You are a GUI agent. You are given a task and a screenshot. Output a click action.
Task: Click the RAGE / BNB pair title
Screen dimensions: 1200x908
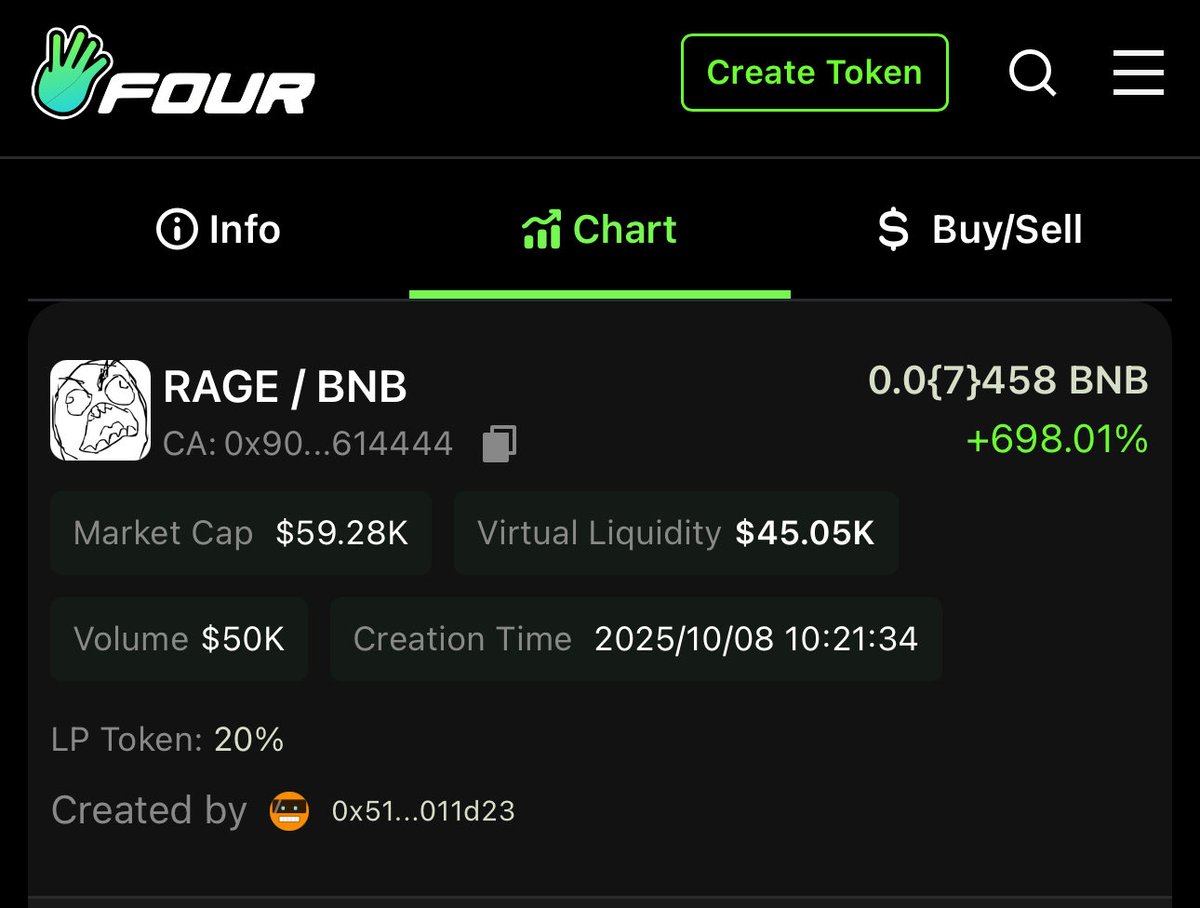(285, 387)
